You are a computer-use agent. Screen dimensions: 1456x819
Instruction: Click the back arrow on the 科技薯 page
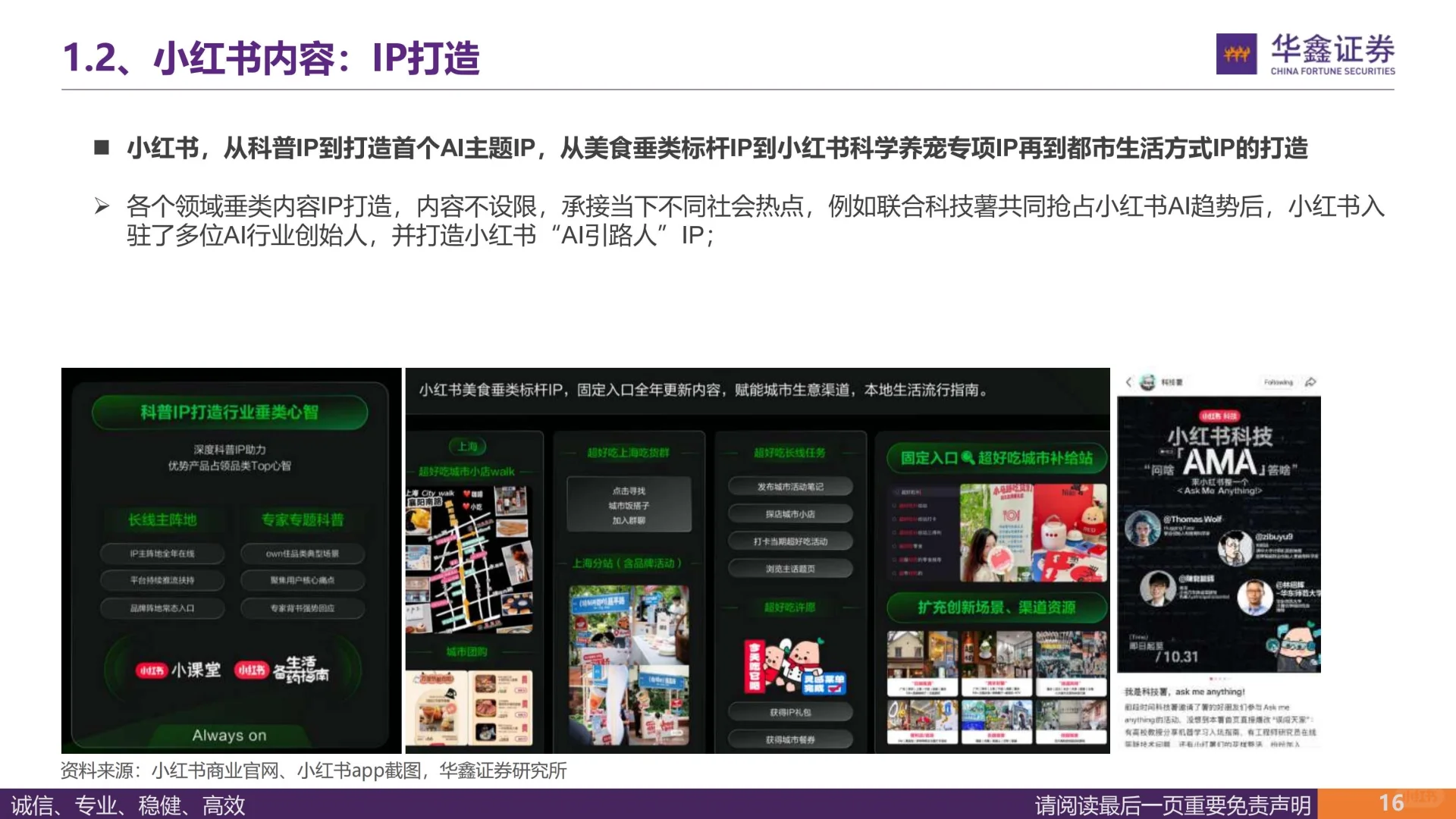(1128, 382)
